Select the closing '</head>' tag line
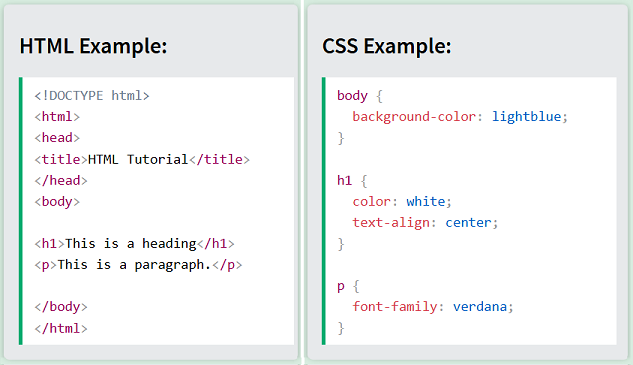Image resolution: width=633 pixels, height=365 pixels. pos(61,180)
